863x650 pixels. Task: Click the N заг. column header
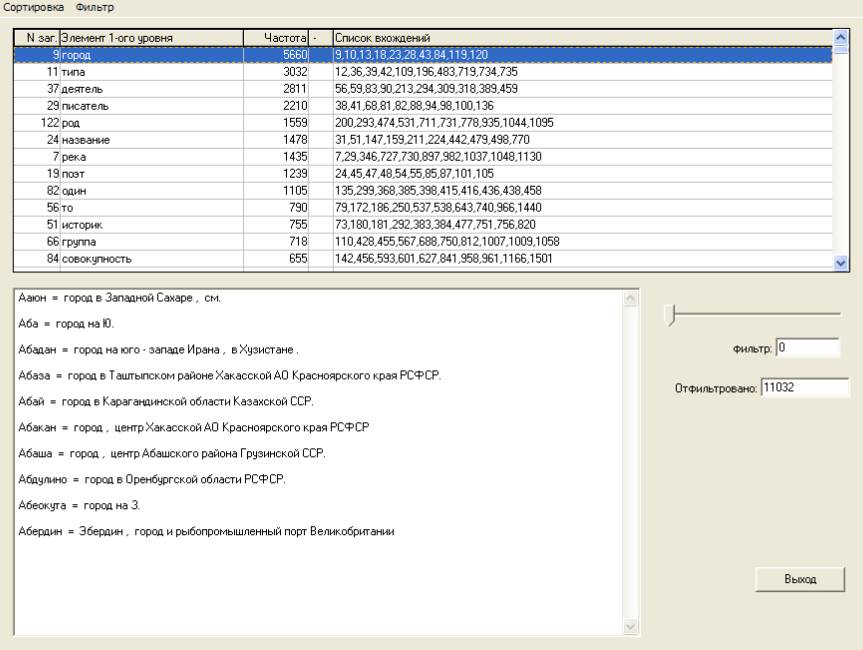click(36, 37)
